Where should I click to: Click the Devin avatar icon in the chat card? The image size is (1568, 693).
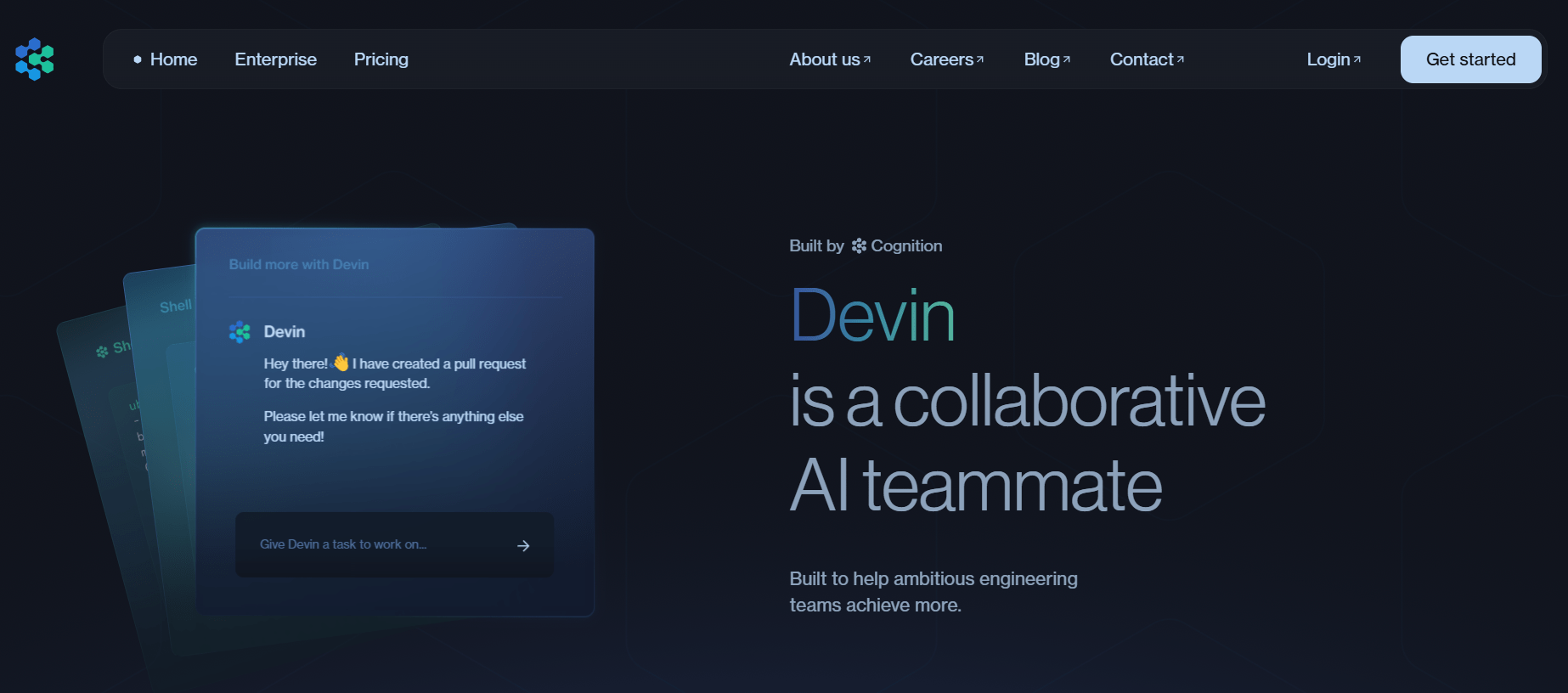pyautogui.click(x=240, y=332)
